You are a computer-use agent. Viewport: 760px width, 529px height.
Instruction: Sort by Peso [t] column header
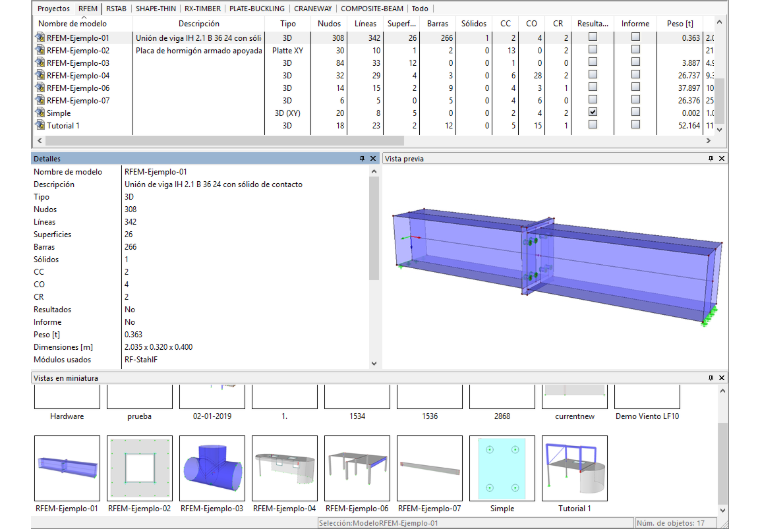click(x=680, y=23)
